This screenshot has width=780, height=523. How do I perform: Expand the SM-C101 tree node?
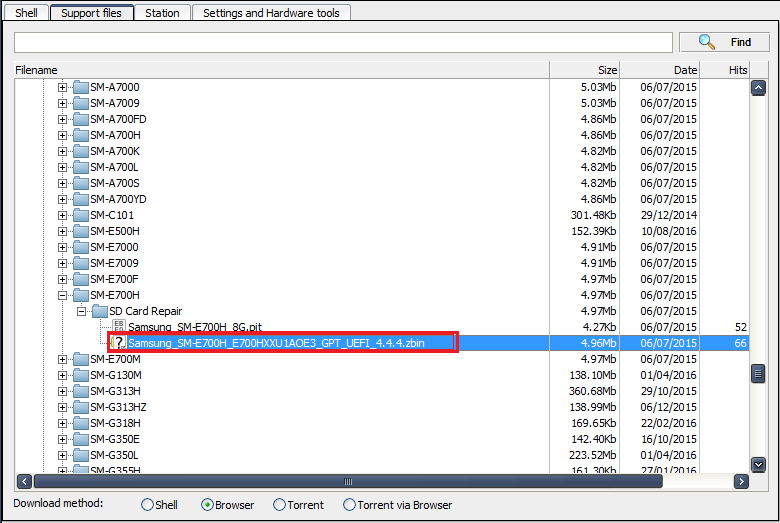pyautogui.click(x=62, y=215)
